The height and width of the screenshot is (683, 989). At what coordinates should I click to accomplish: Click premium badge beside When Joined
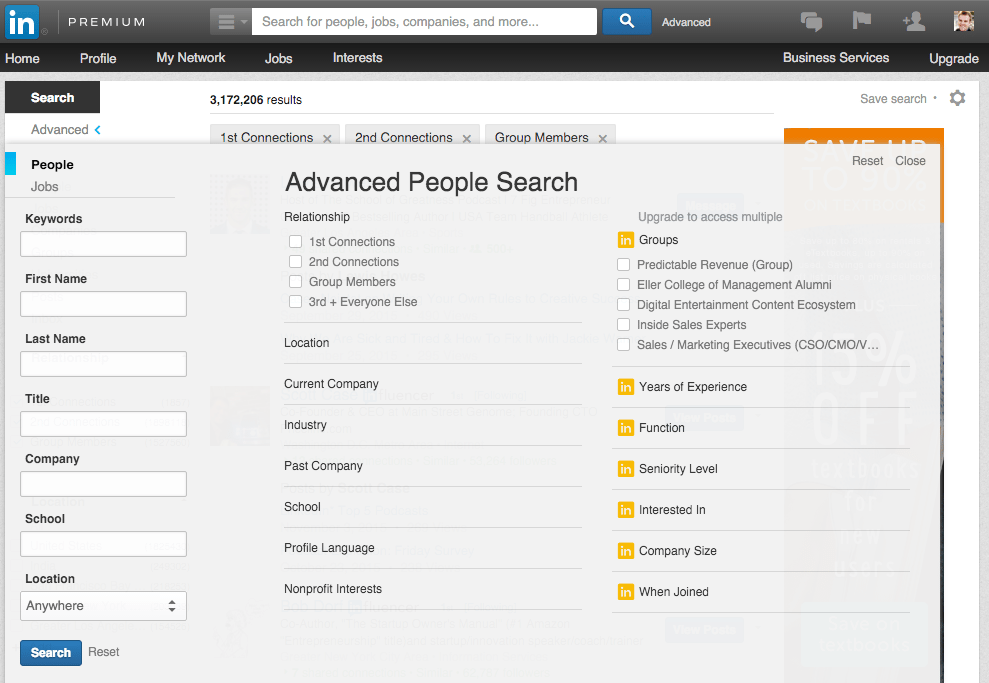point(626,592)
